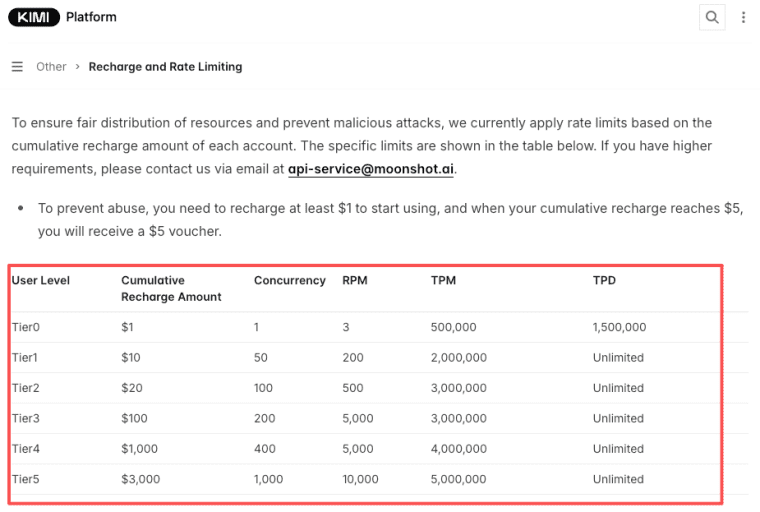Click Tier3 TPD Unlimited cell
The height and width of the screenshot is (512, 760).
pos(618,418)
